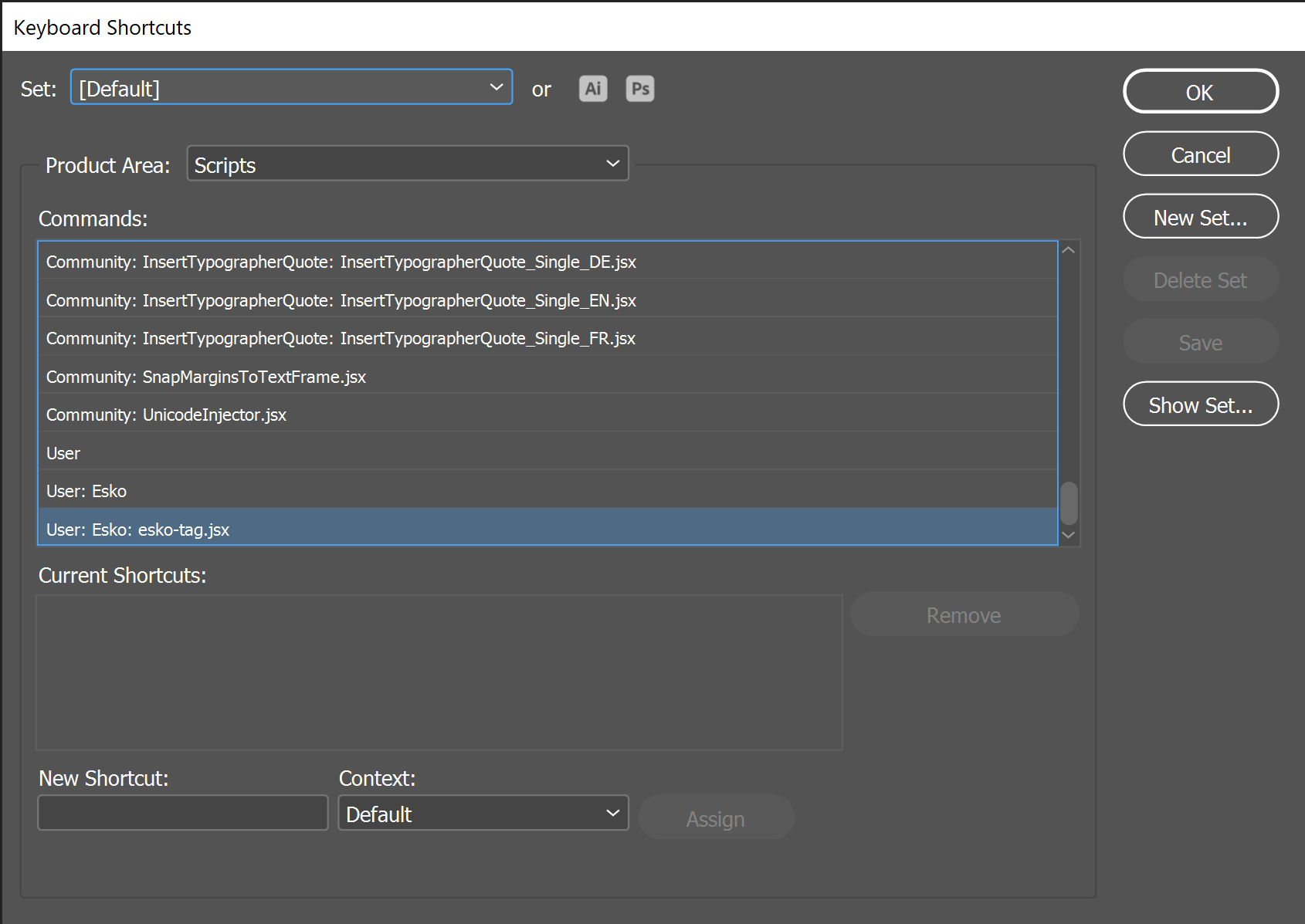The width and height of the screenshot is (1305, 924).
Task: Click Show Set to view all shortcuts
Action: point(1200,404)
